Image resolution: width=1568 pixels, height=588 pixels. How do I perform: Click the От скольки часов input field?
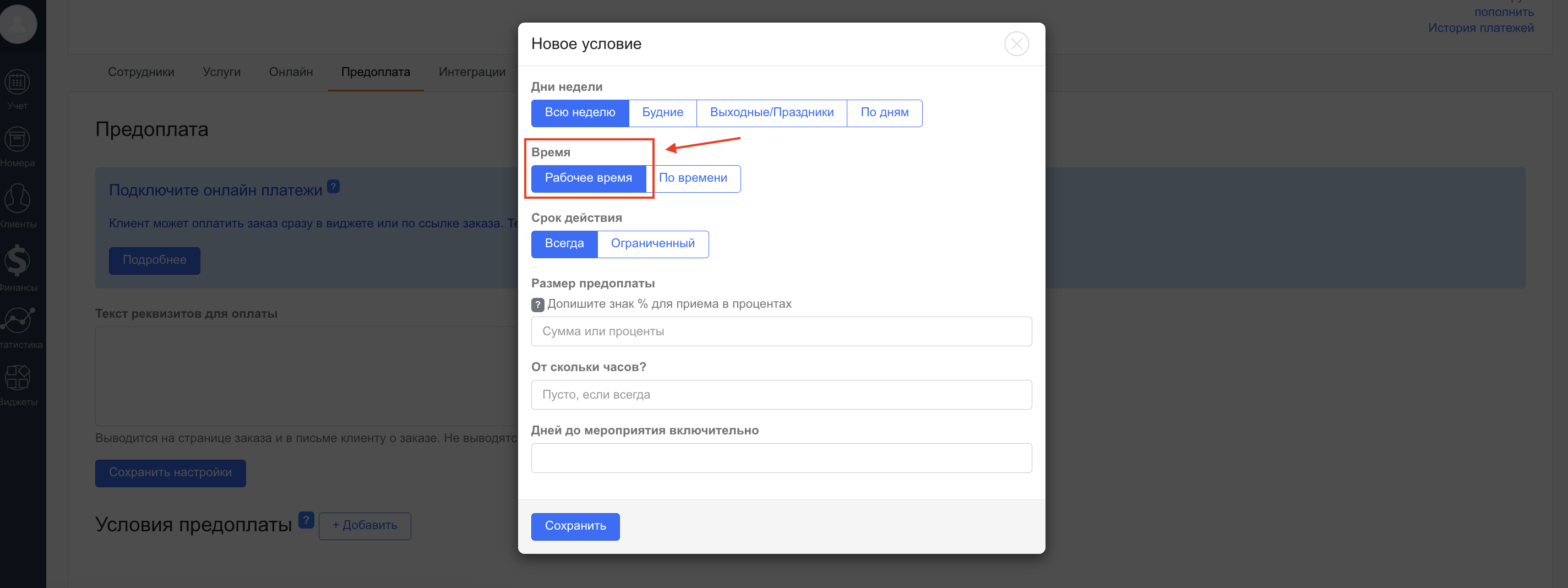781,394
